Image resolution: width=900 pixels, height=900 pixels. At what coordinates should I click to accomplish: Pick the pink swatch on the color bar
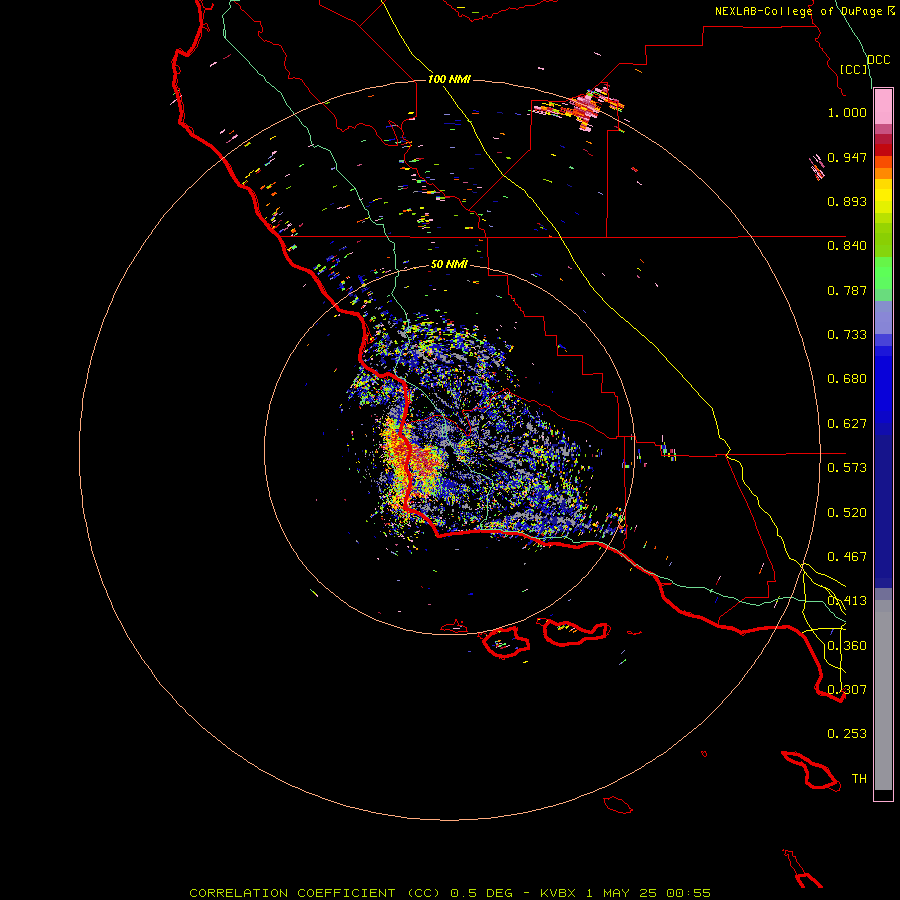(x=883, y=106)
